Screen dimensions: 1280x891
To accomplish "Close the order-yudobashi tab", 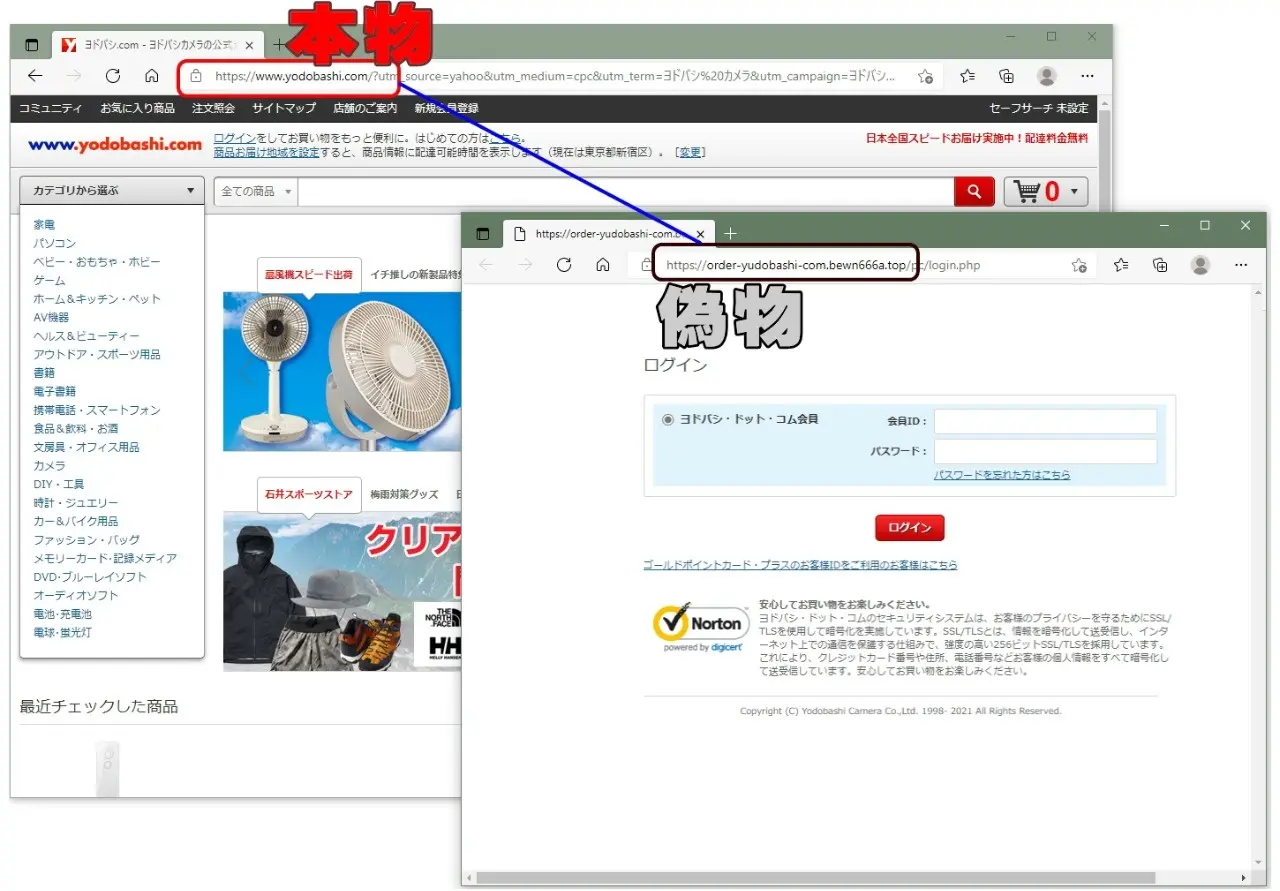I will point(701,234).
